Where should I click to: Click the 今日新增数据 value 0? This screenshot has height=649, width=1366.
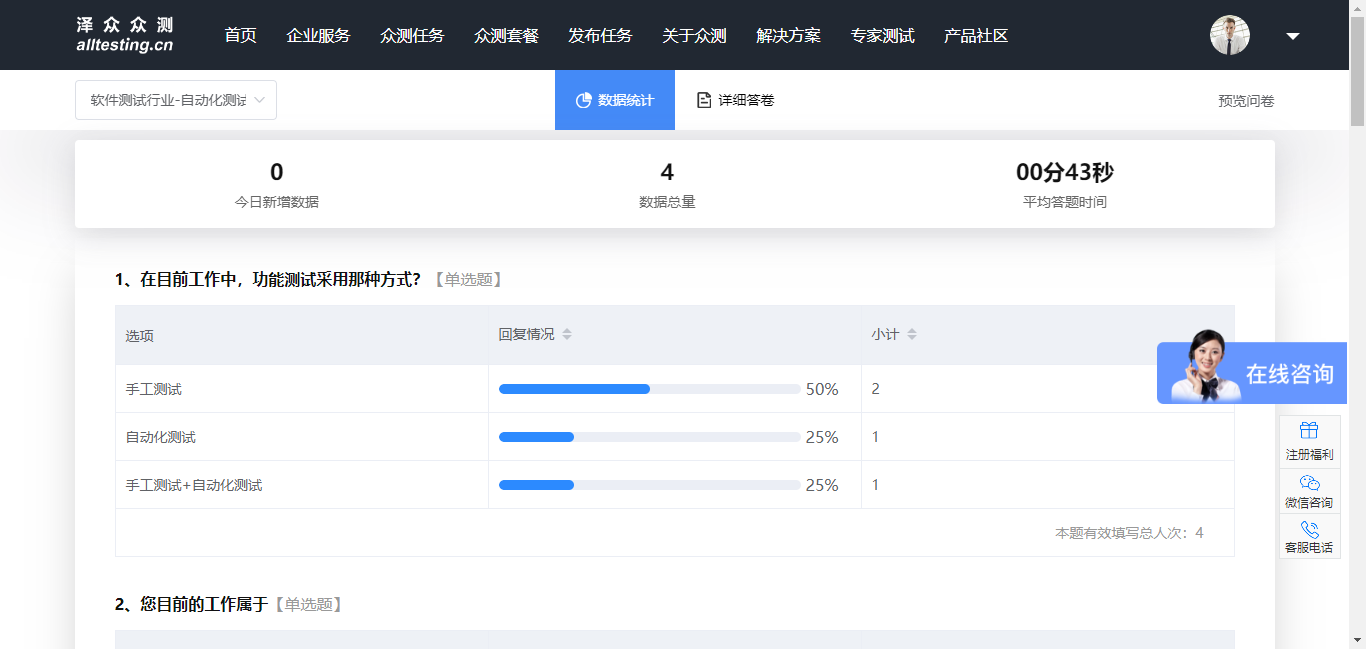coord(277,172)
